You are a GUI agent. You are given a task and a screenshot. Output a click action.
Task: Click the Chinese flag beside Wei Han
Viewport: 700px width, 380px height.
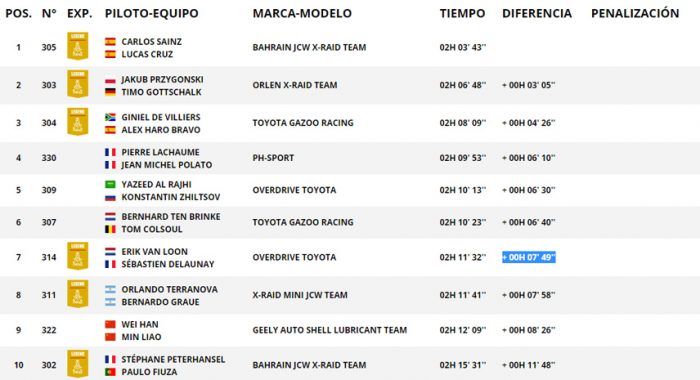point(110,324)
